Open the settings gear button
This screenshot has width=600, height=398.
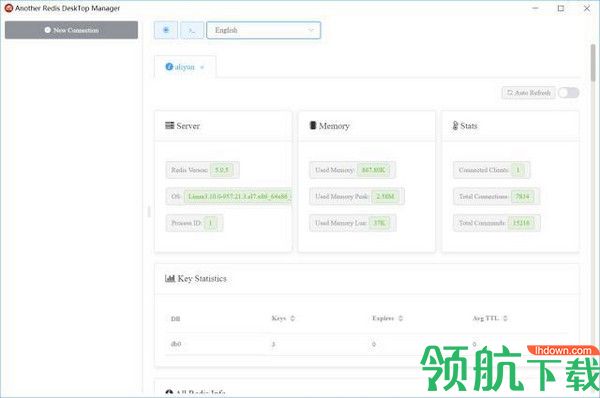166,30
